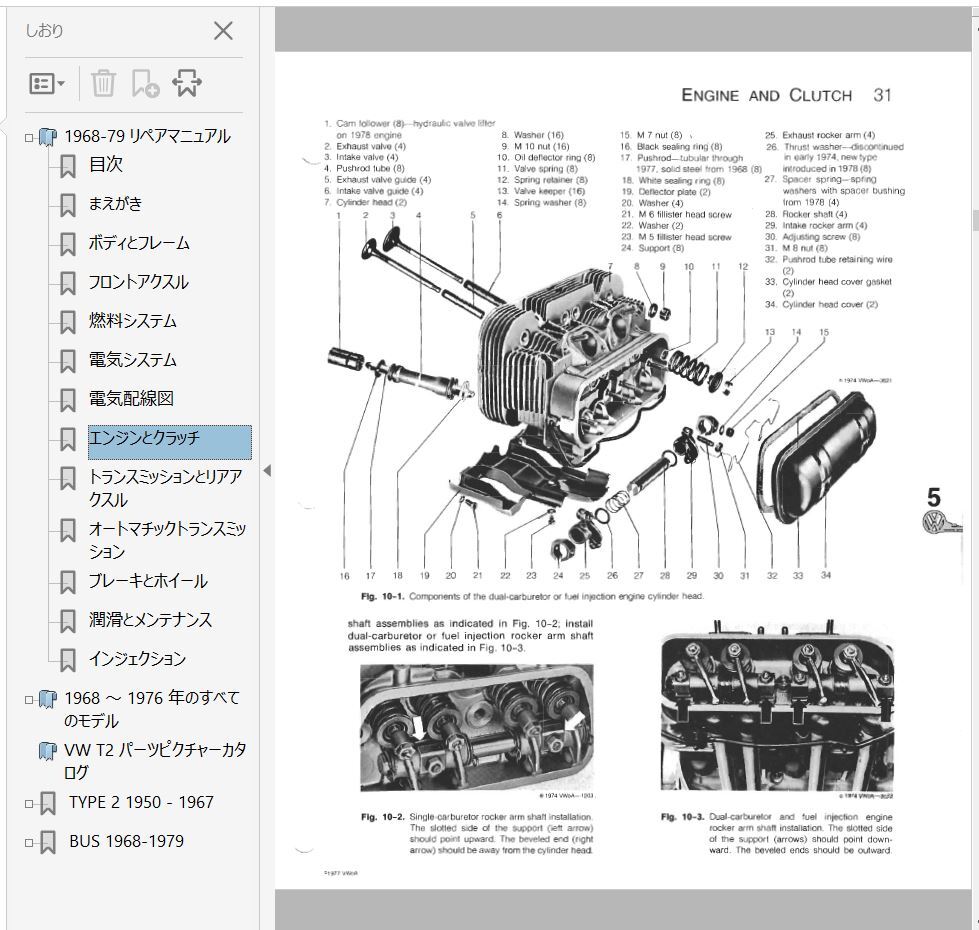979x930 pixels.
Task: Click the '34. Cylinder head cover (2)' list entry
Action: (822, 305)
